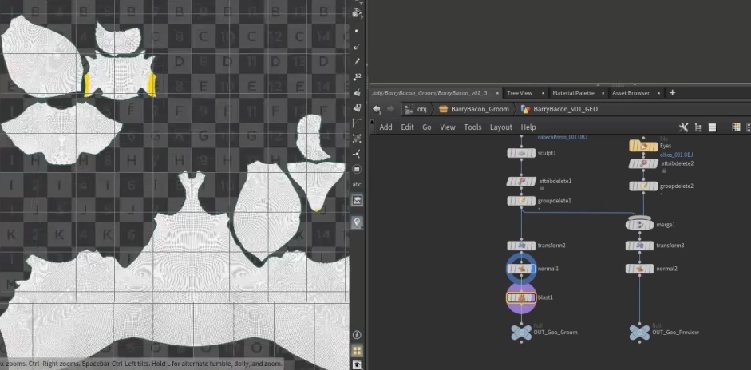
Task: Switch network view to list mode icon
Action: pyautogui.click(x=712, y=127)
